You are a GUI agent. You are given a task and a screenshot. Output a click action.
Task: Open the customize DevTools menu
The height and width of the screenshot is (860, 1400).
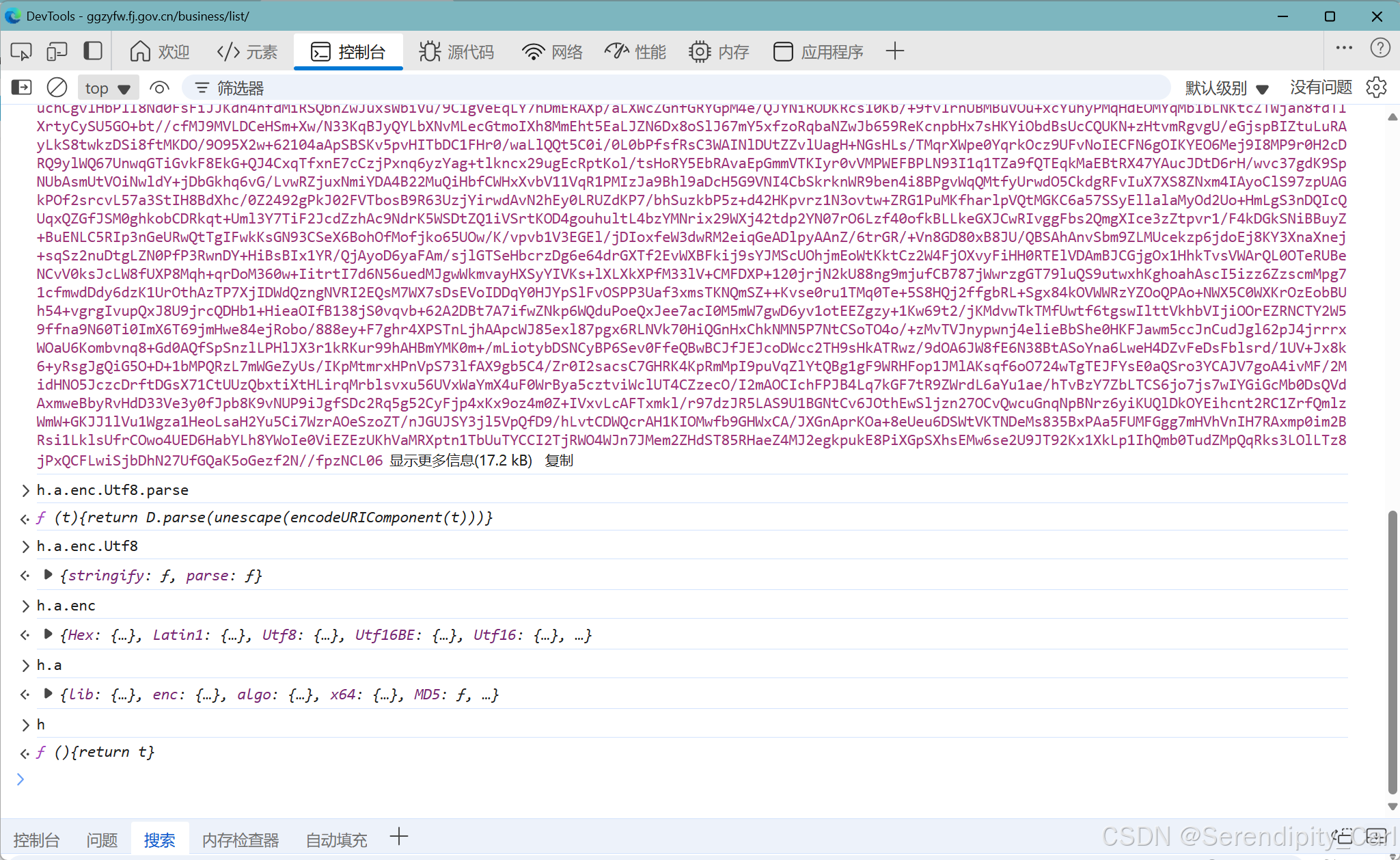pyautogui.click(x=1344, y=48)
